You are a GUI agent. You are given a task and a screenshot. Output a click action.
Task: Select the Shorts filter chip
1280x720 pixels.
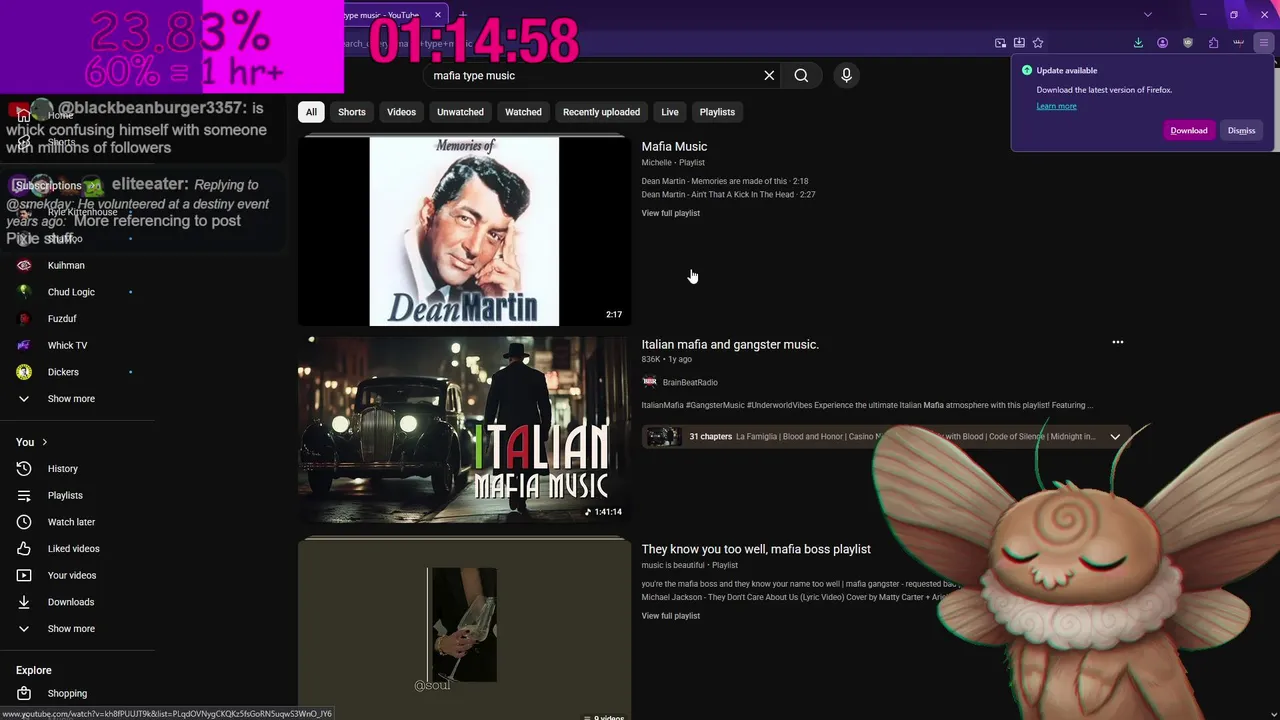pos(352,112)
